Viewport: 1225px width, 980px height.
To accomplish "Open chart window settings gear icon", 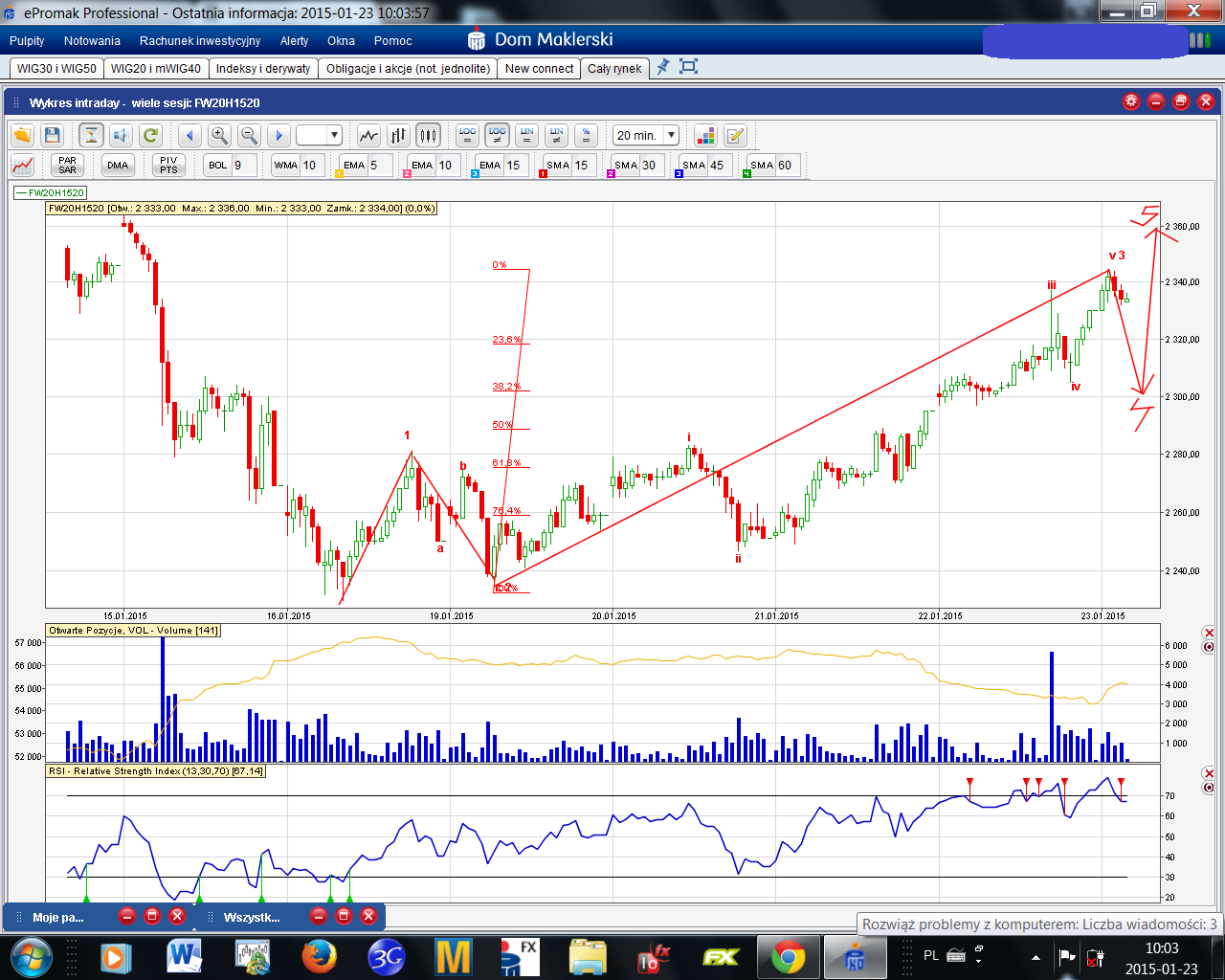I will (1131, 101).
